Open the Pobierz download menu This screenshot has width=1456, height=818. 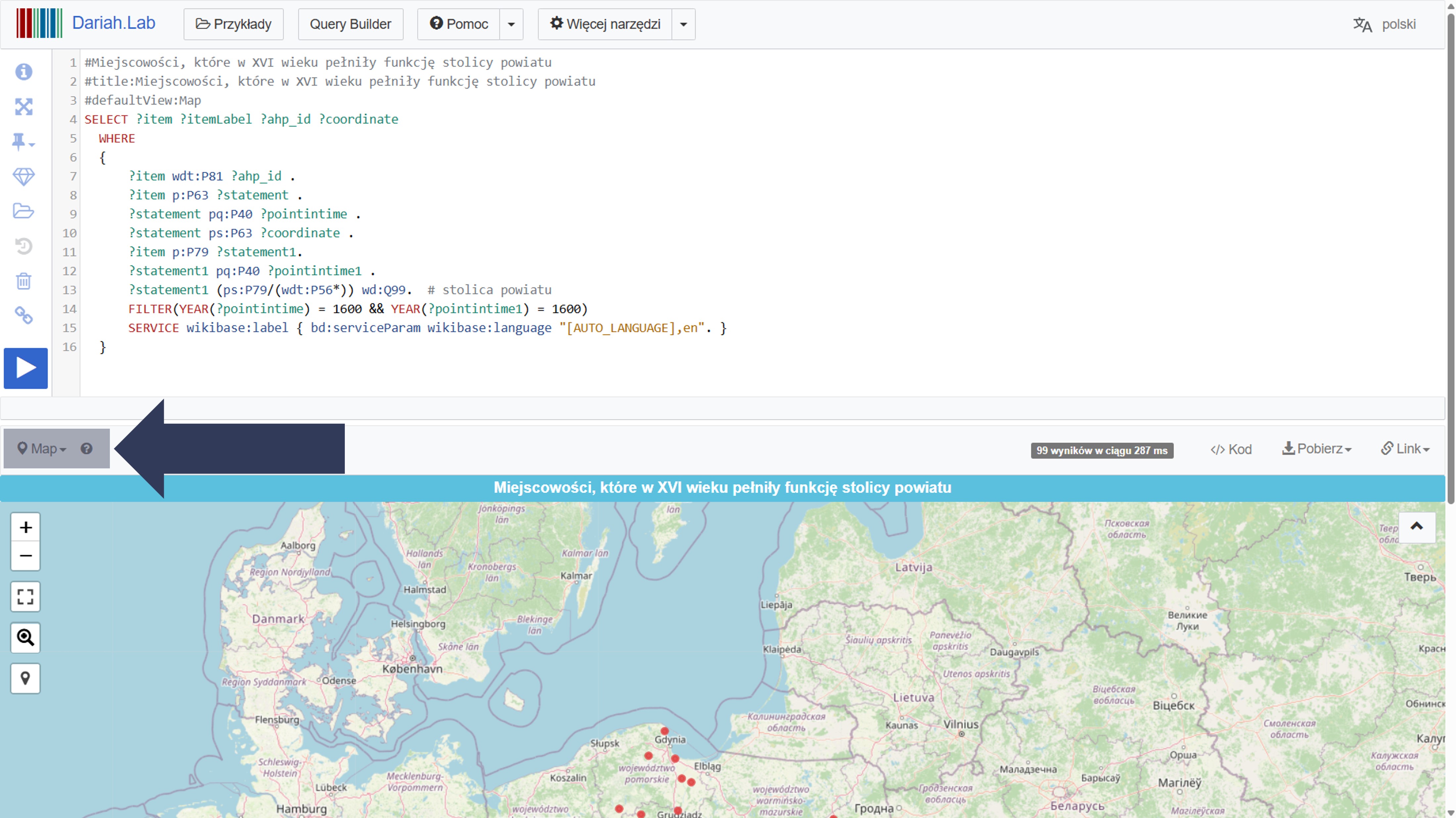tap(1316, 449)
